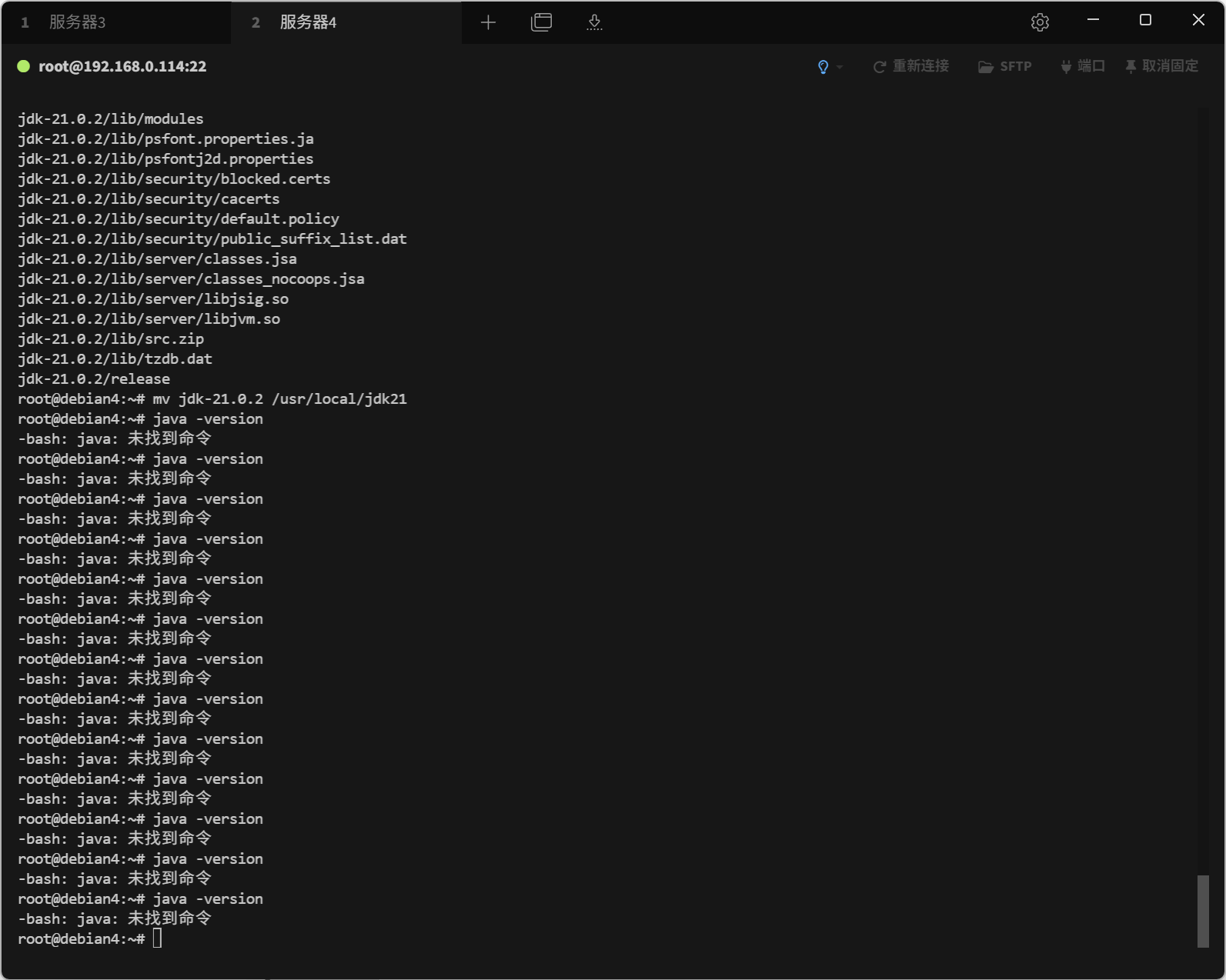Screen dimensions: 1226x980
Task: Open the 端口 port forwarding button
Action: (1082, 66)
